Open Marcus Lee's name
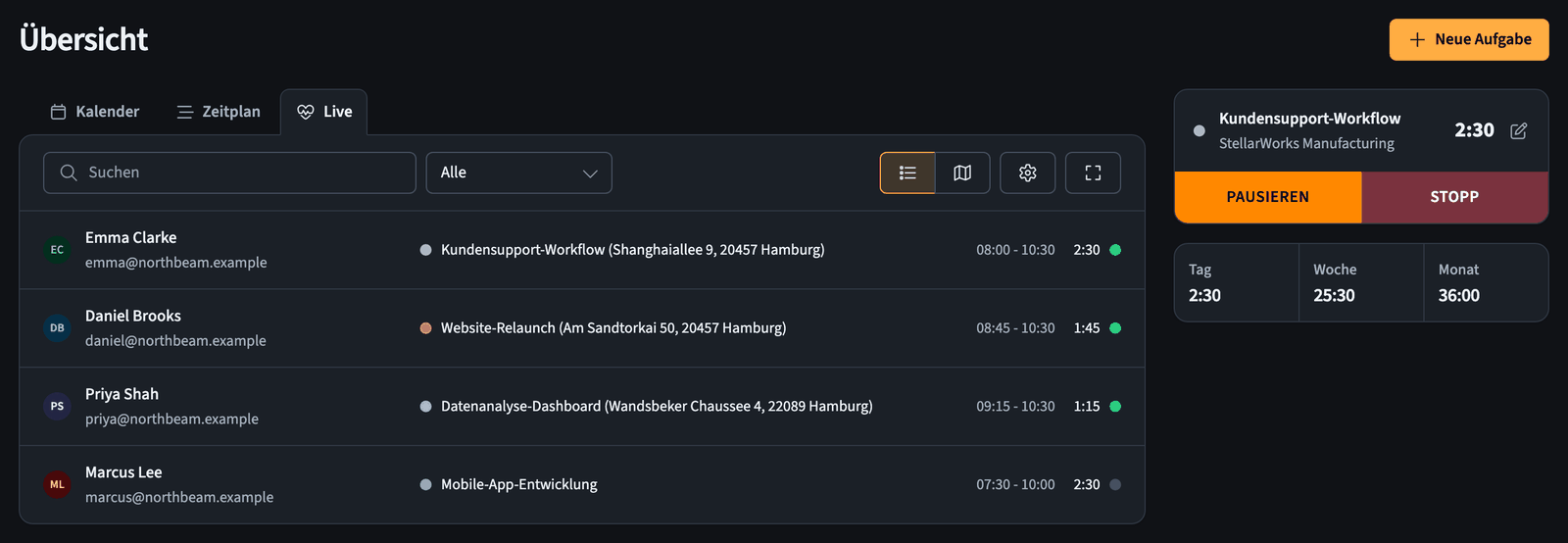 (x=123, y=472)
